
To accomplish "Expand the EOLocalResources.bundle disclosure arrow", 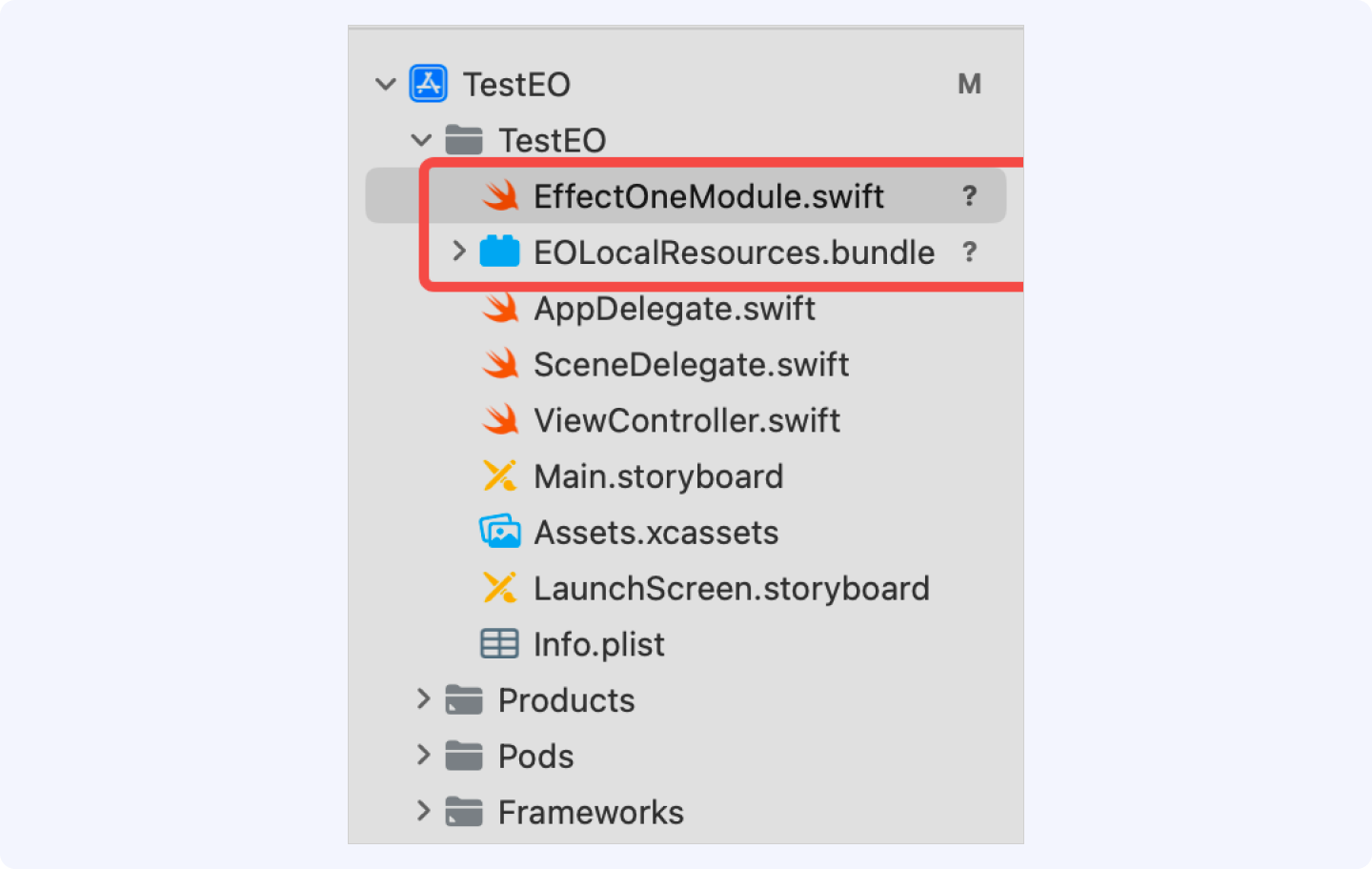I will click(459, 251).
